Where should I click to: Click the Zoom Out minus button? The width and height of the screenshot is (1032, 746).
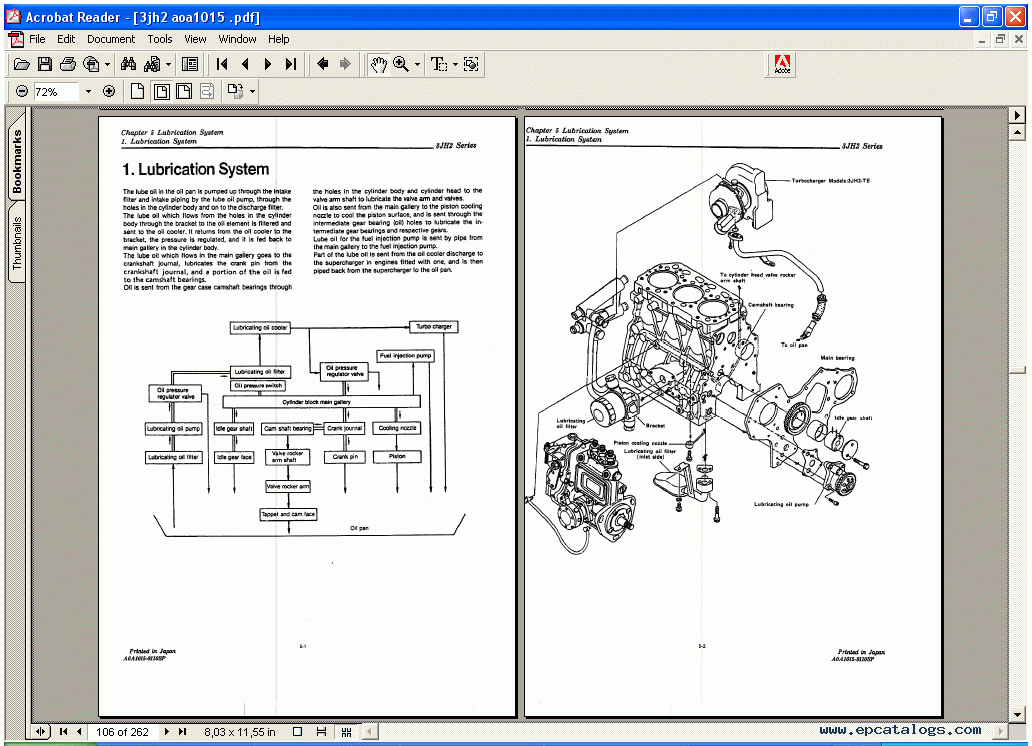[21, 91]
